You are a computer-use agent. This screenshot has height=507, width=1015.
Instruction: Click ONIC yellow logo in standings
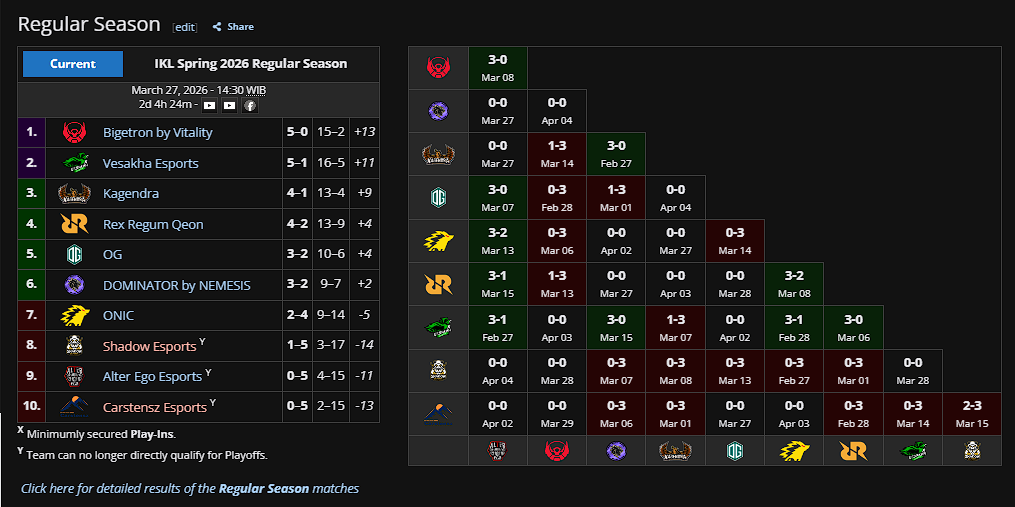(74, 315)
